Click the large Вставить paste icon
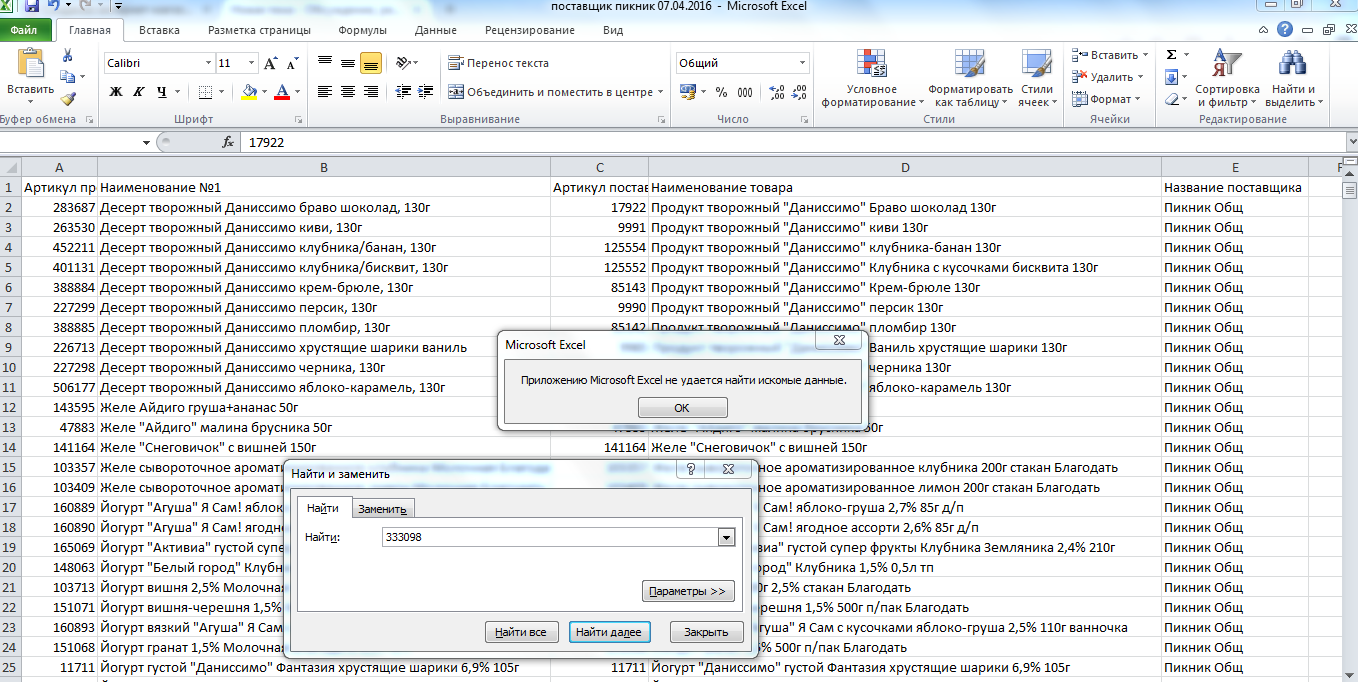1358x682 pixels. coord(30,63)
